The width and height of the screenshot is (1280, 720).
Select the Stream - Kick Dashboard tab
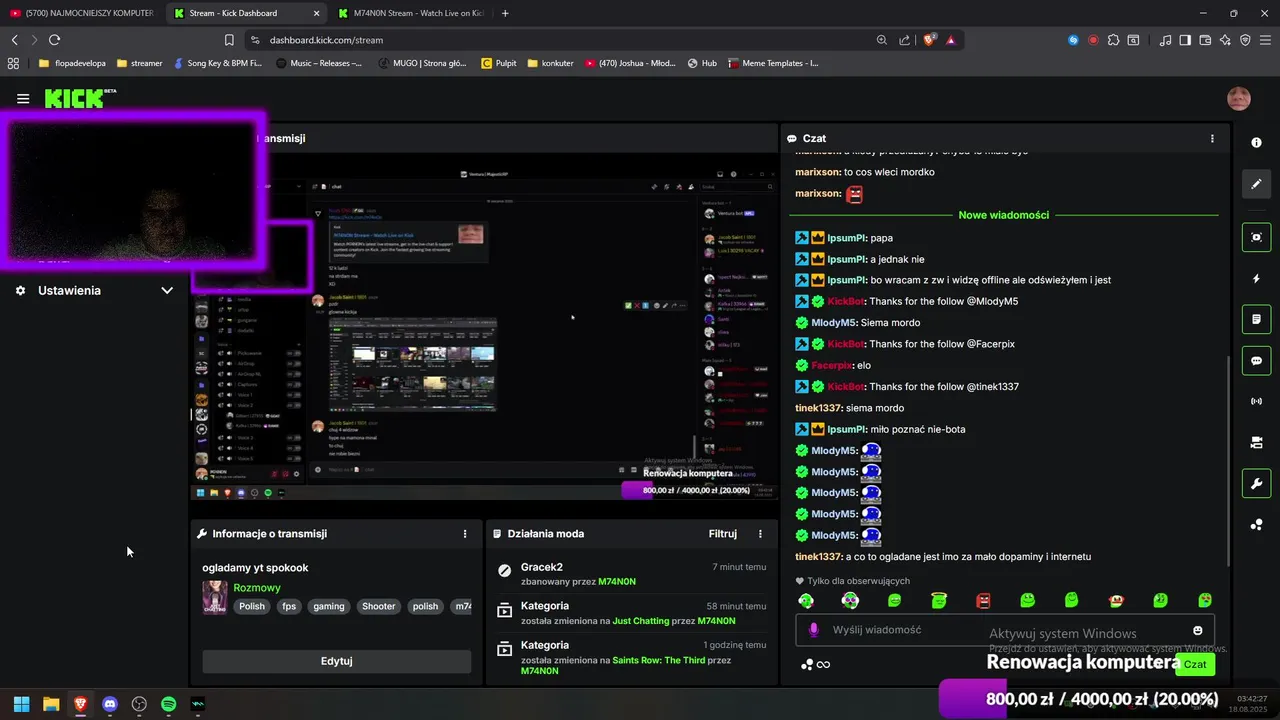point(246,13)
